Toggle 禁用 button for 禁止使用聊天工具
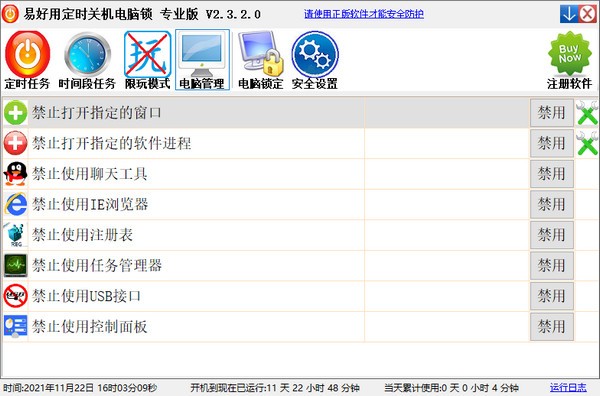 [551, 174]
